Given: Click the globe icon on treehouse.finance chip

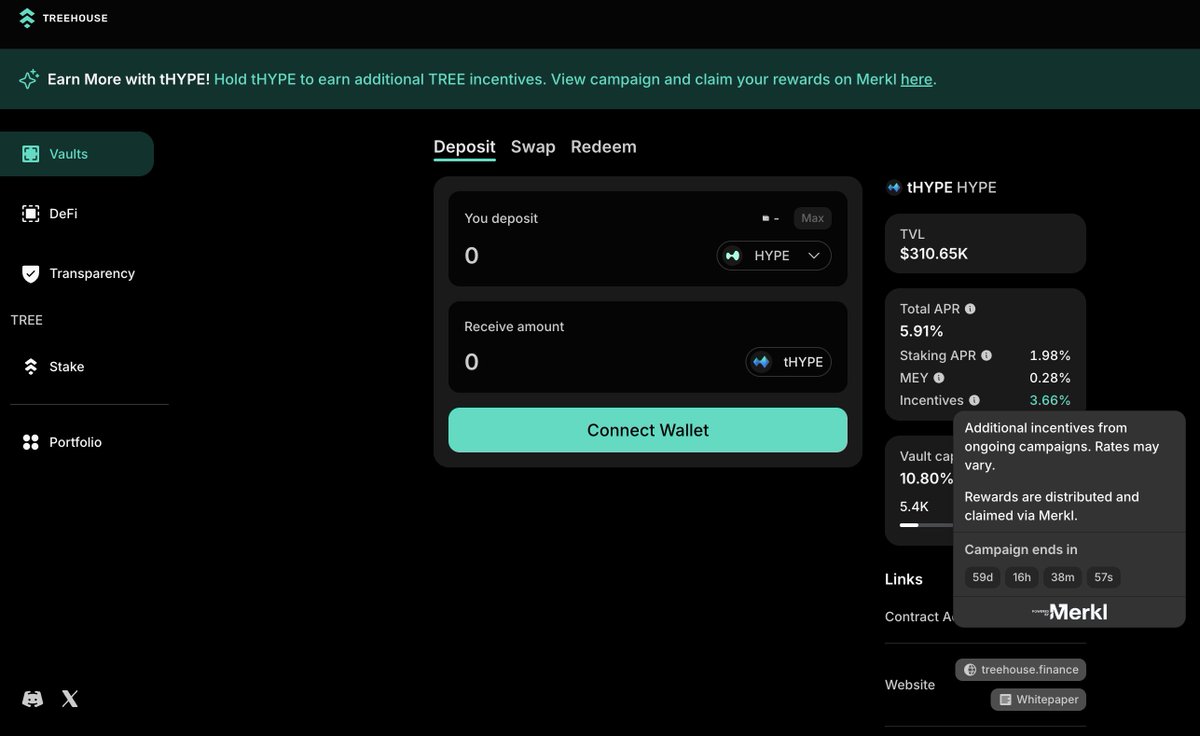Looking at the screenshot, I should coord(970,670).
